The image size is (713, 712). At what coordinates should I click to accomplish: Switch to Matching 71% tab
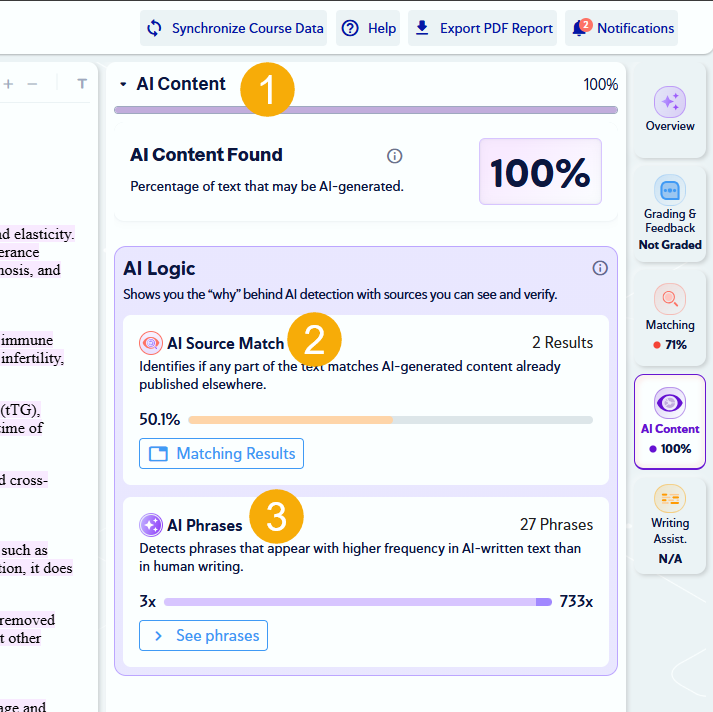pyautogui.click(x=670, y=317)
